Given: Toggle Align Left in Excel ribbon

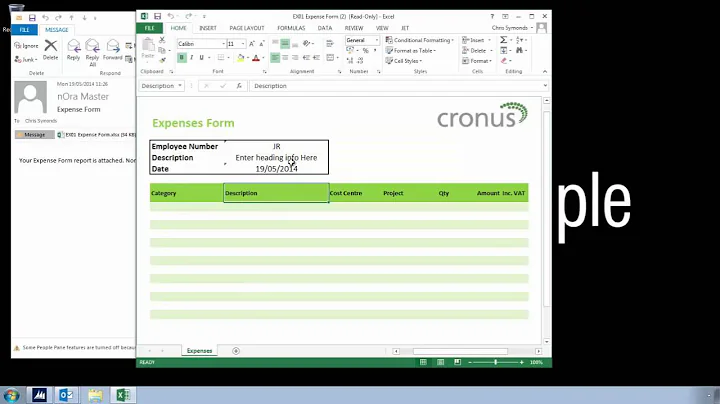Looking at the screenshot, I should pyautogui.click(x=275, y=57).
